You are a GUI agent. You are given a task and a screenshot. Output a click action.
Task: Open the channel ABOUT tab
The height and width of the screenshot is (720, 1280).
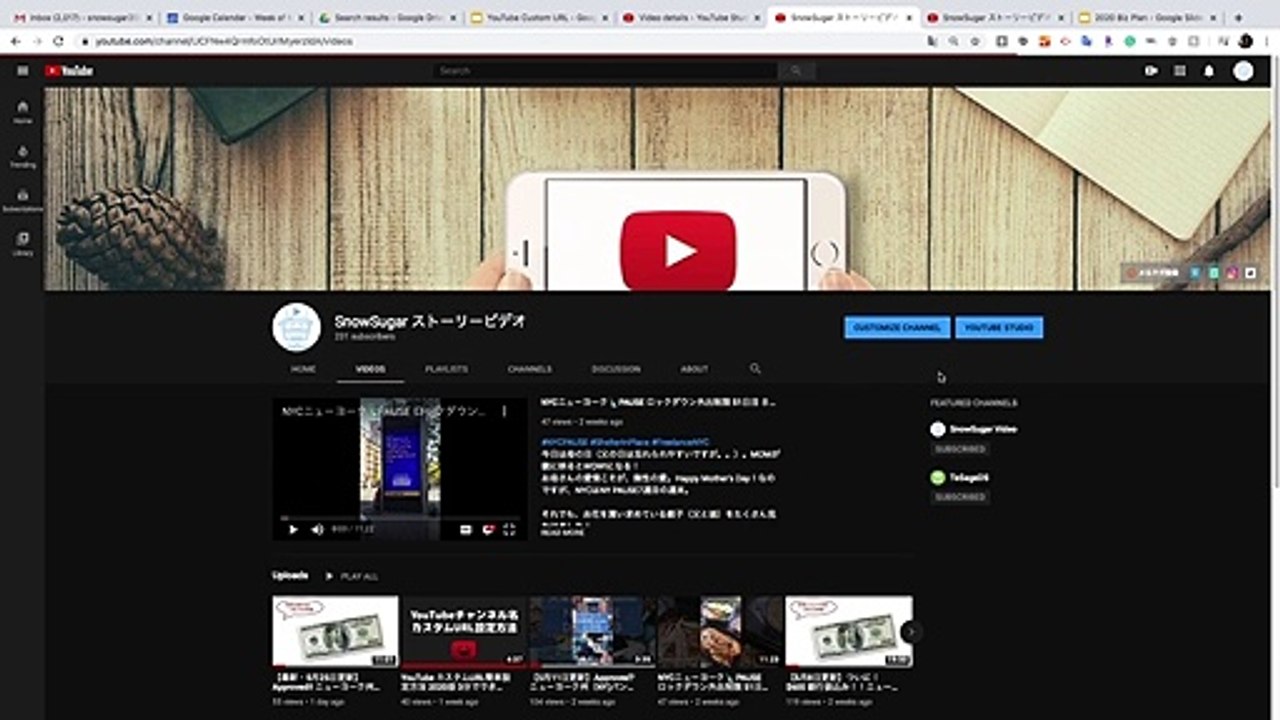[694, 369]
